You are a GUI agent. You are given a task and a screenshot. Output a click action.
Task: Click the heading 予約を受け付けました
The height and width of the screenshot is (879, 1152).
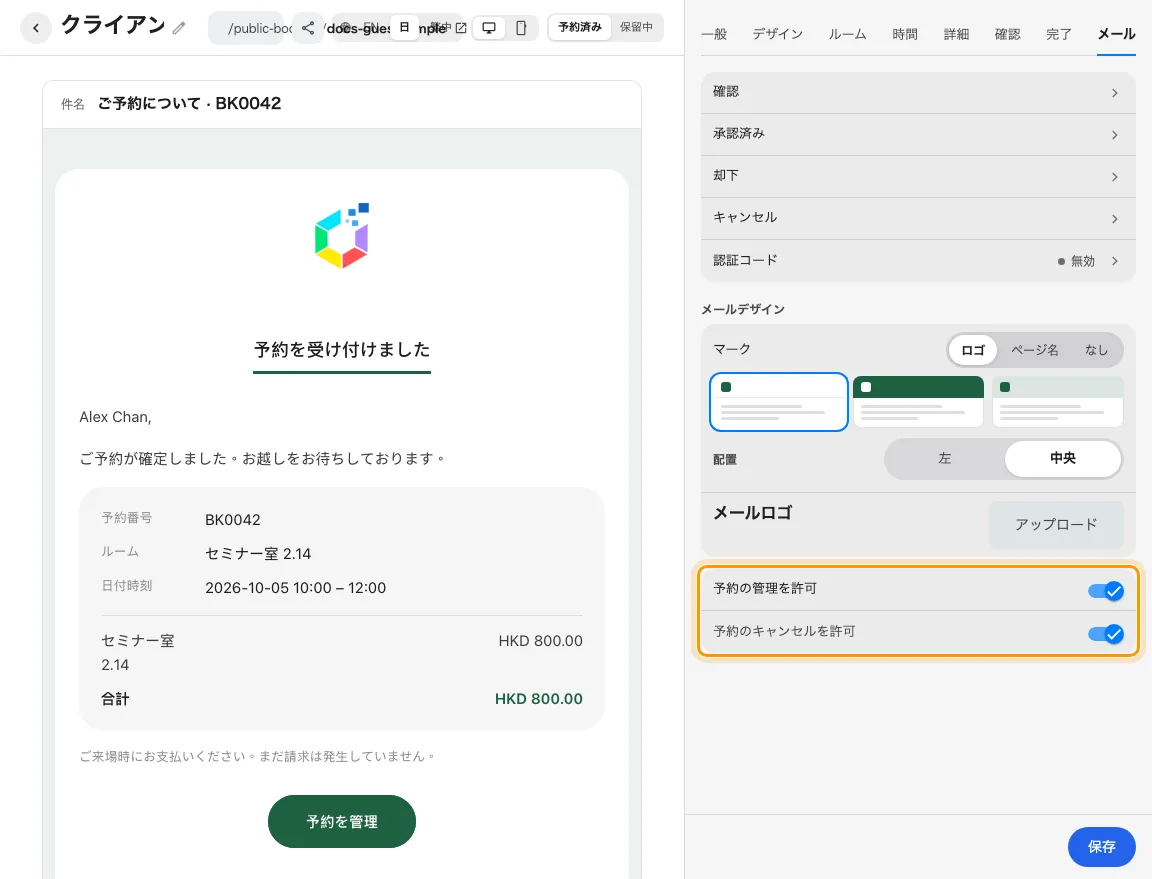click(342, 349)
